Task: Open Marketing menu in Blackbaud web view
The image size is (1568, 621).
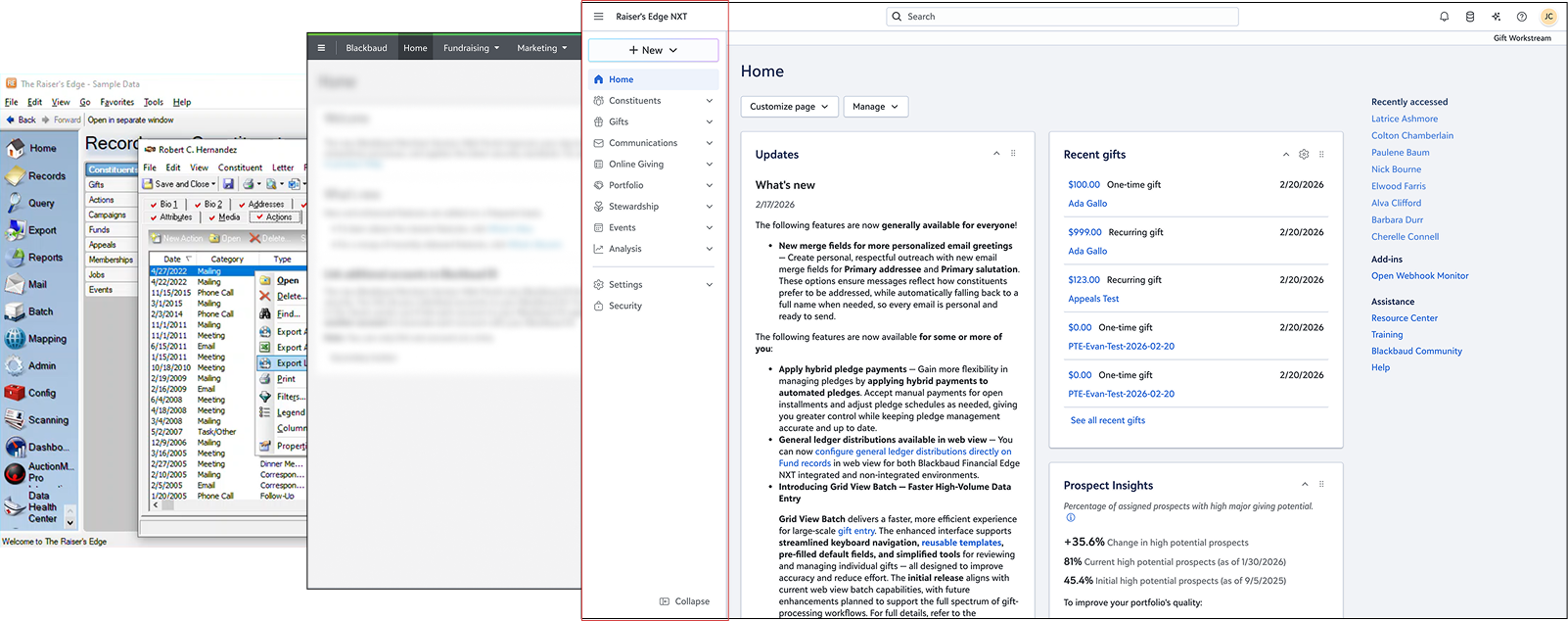Action: [541, 48]
